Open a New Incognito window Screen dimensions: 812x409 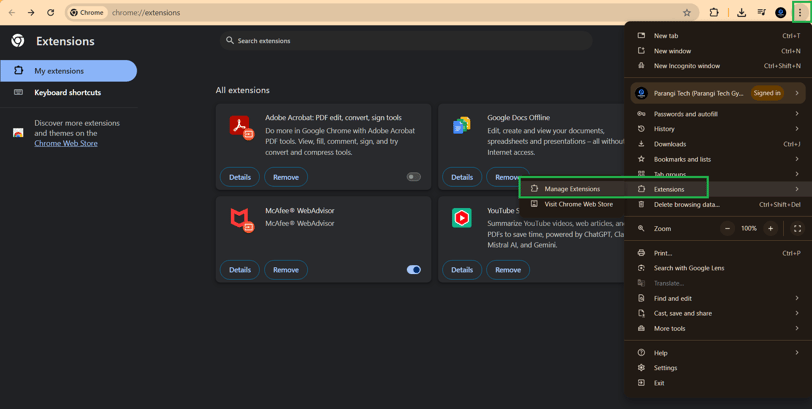point(718,66)
